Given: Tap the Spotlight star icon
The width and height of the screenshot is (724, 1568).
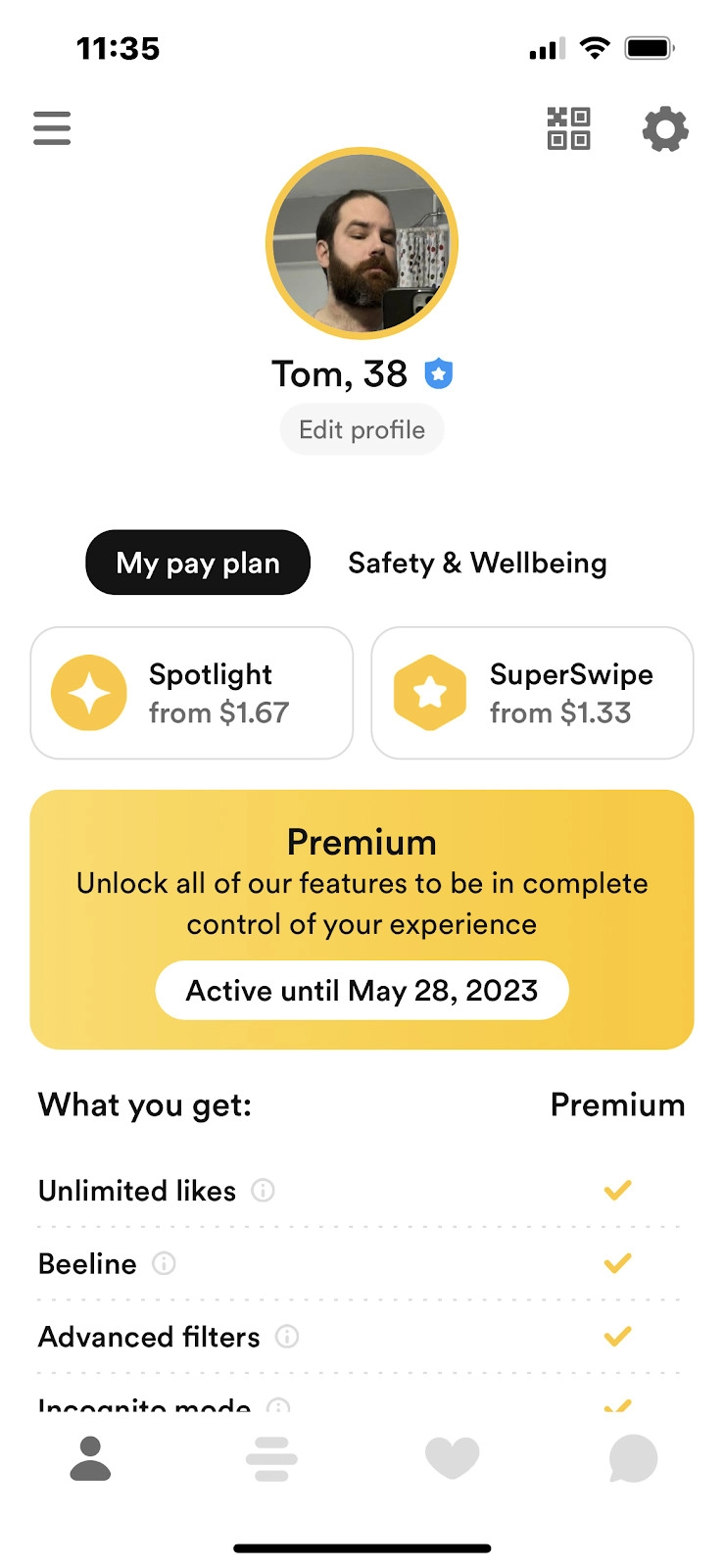Looking at the screenshot, I should pos(89,693).
